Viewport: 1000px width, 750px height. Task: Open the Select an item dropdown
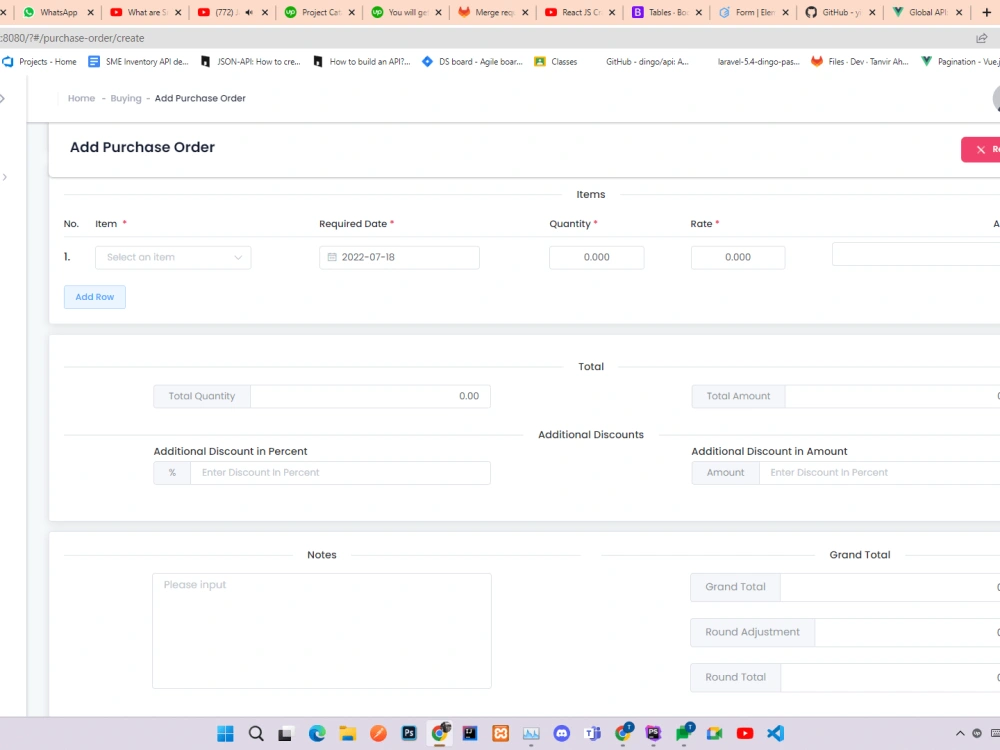(x=172, y=257)
